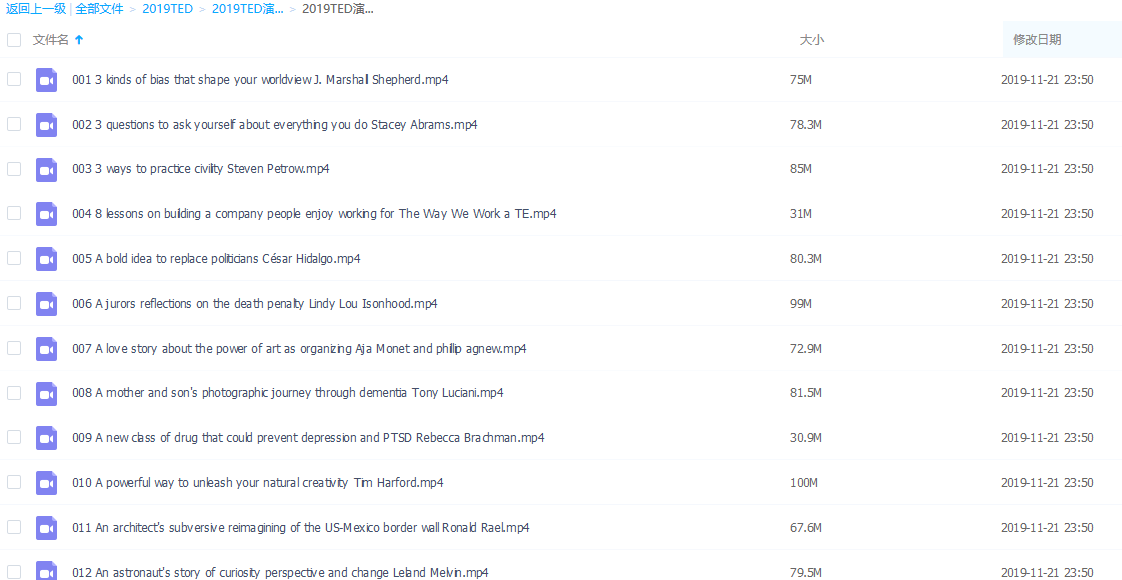The height and width of the screenshot is (580, 1122).
Task: Click video icon for 001 3 kinds of bias file
Action: [46, 80]
